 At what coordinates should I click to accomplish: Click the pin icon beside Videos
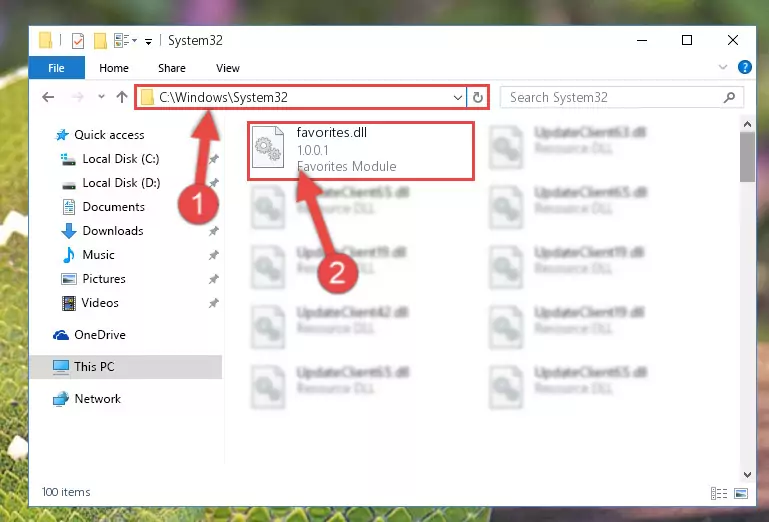pyautogui.click(x=213, y=303)
